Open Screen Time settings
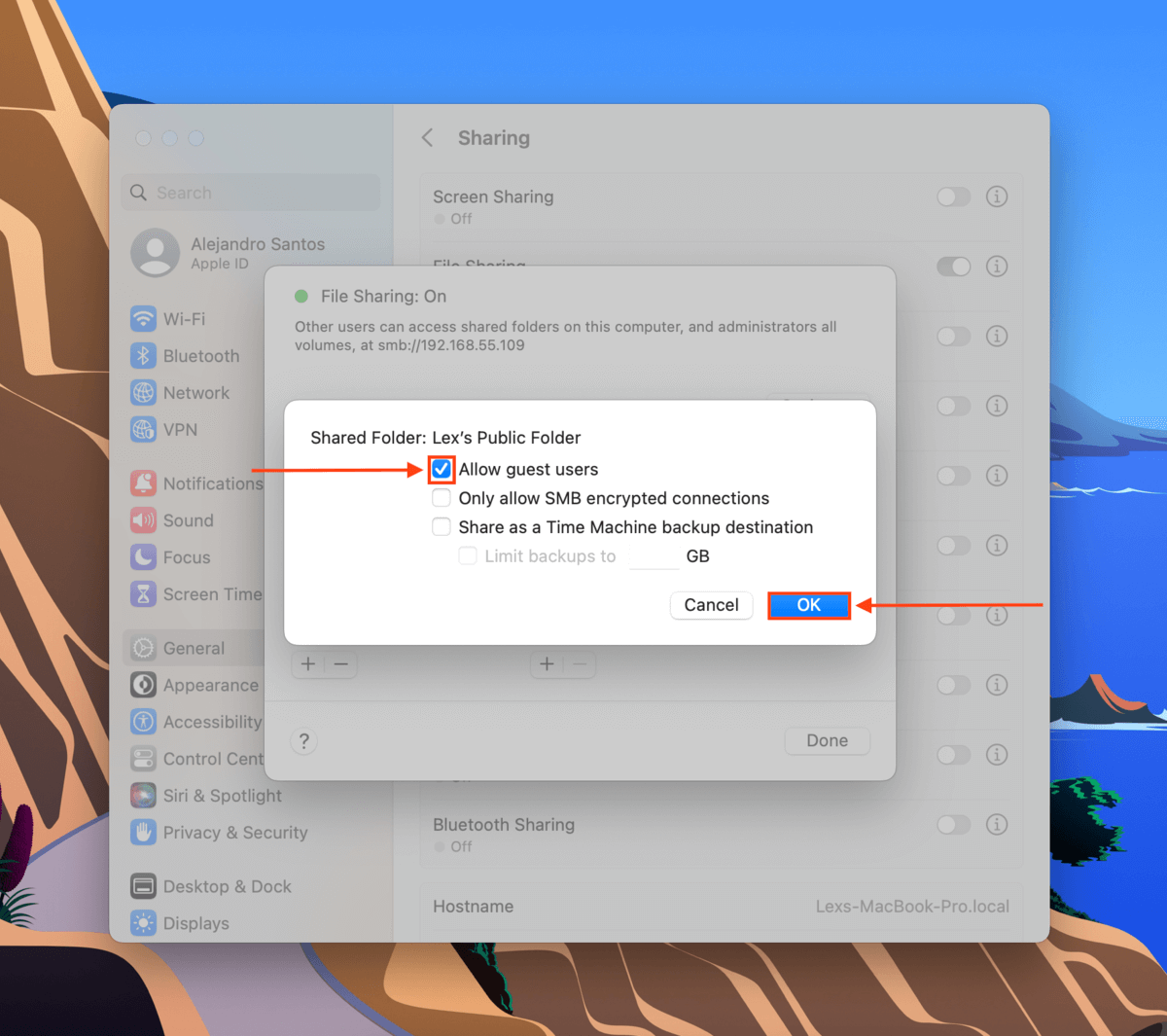Viewport: 1167px width, 1036px height. [196, 594]
